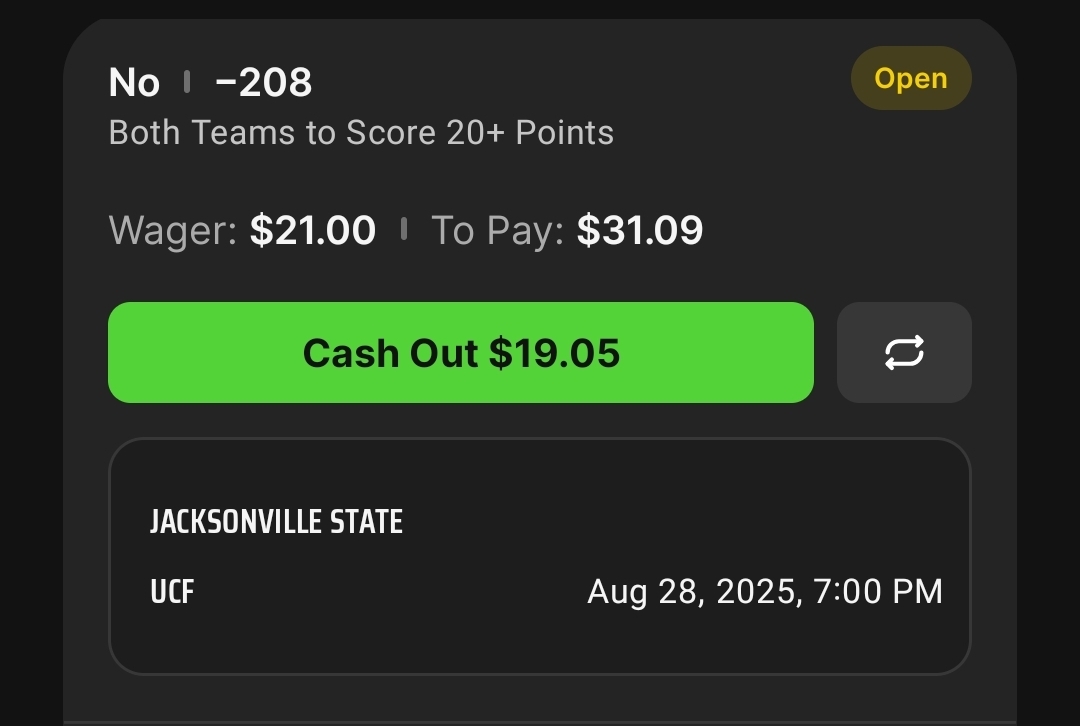Open the Jacksonville State team name
Screen dimensions: 1080x726
point(276,521)
